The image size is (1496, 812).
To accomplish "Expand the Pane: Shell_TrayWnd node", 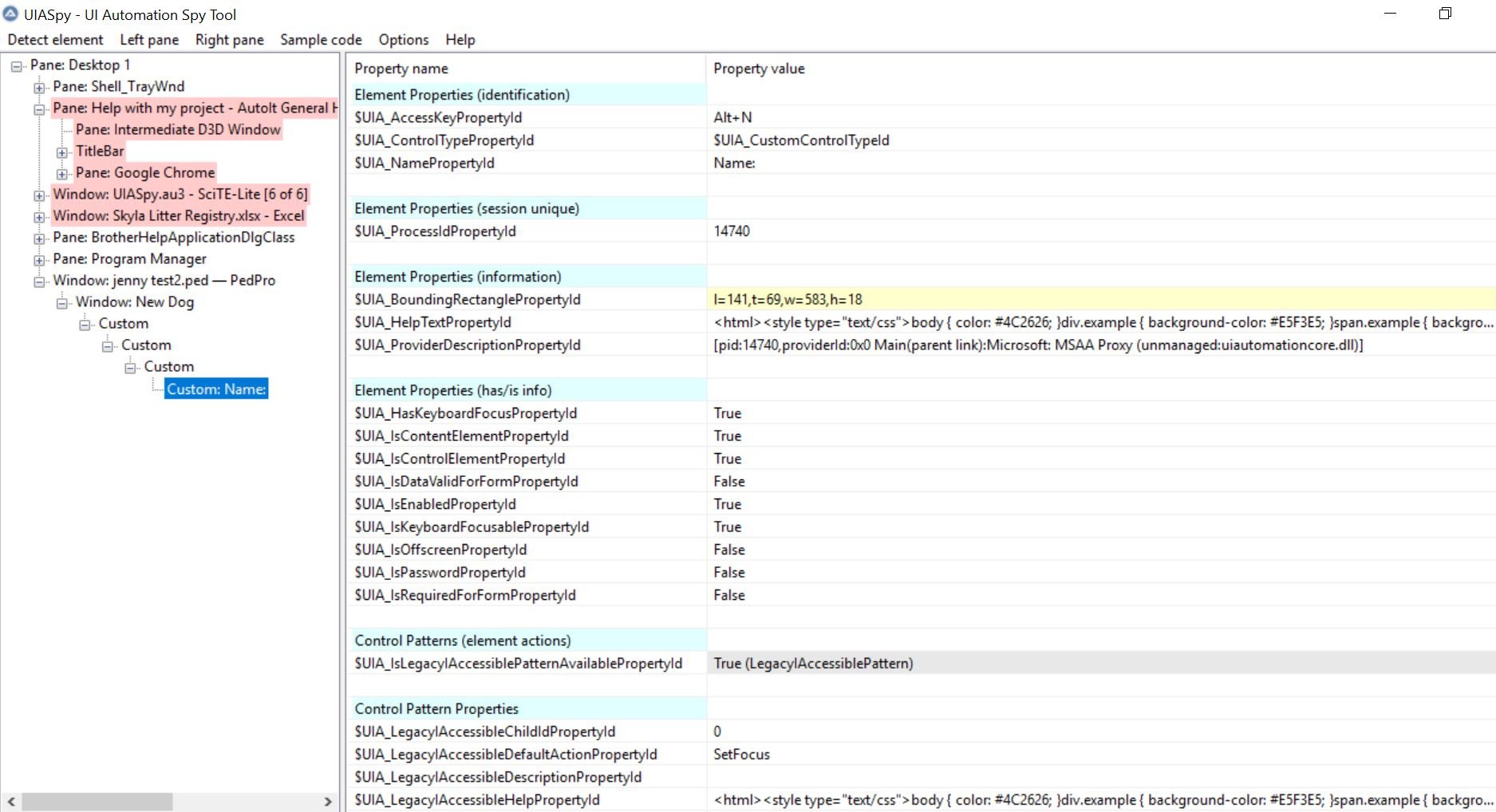I will (x=39, y=87).
